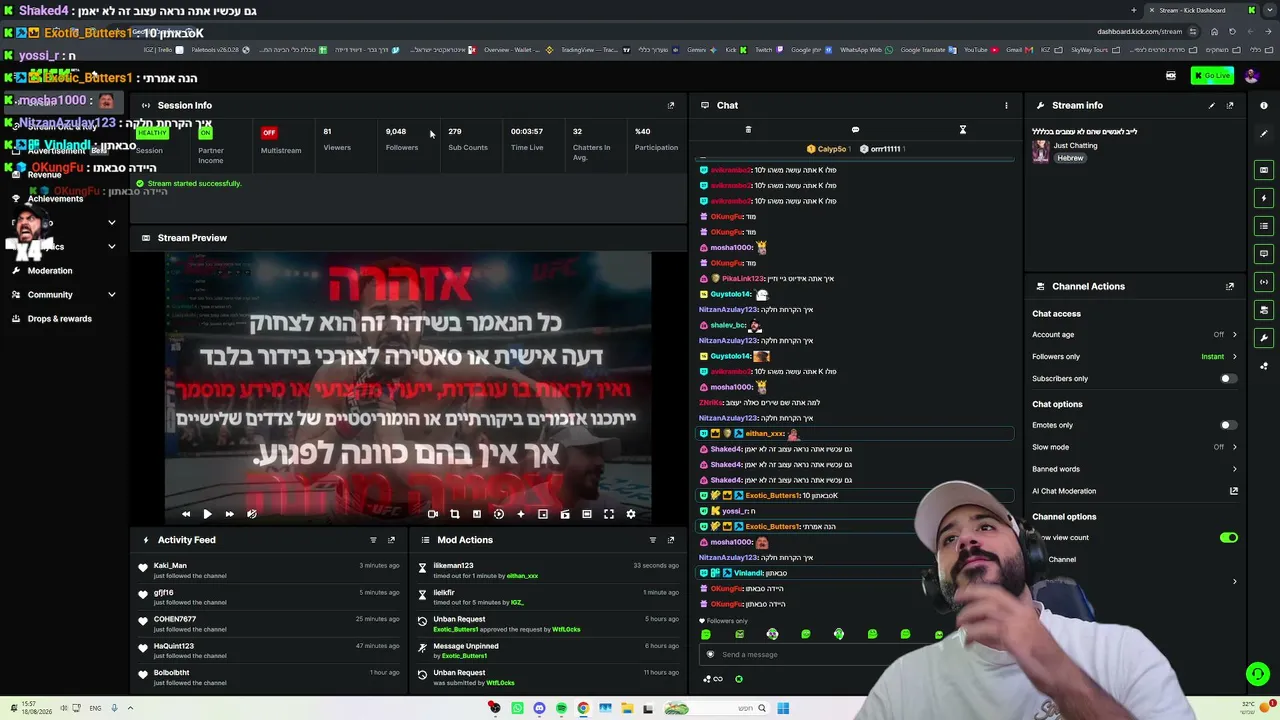Click the camera icon in stream preview

(x=433, y=514)
